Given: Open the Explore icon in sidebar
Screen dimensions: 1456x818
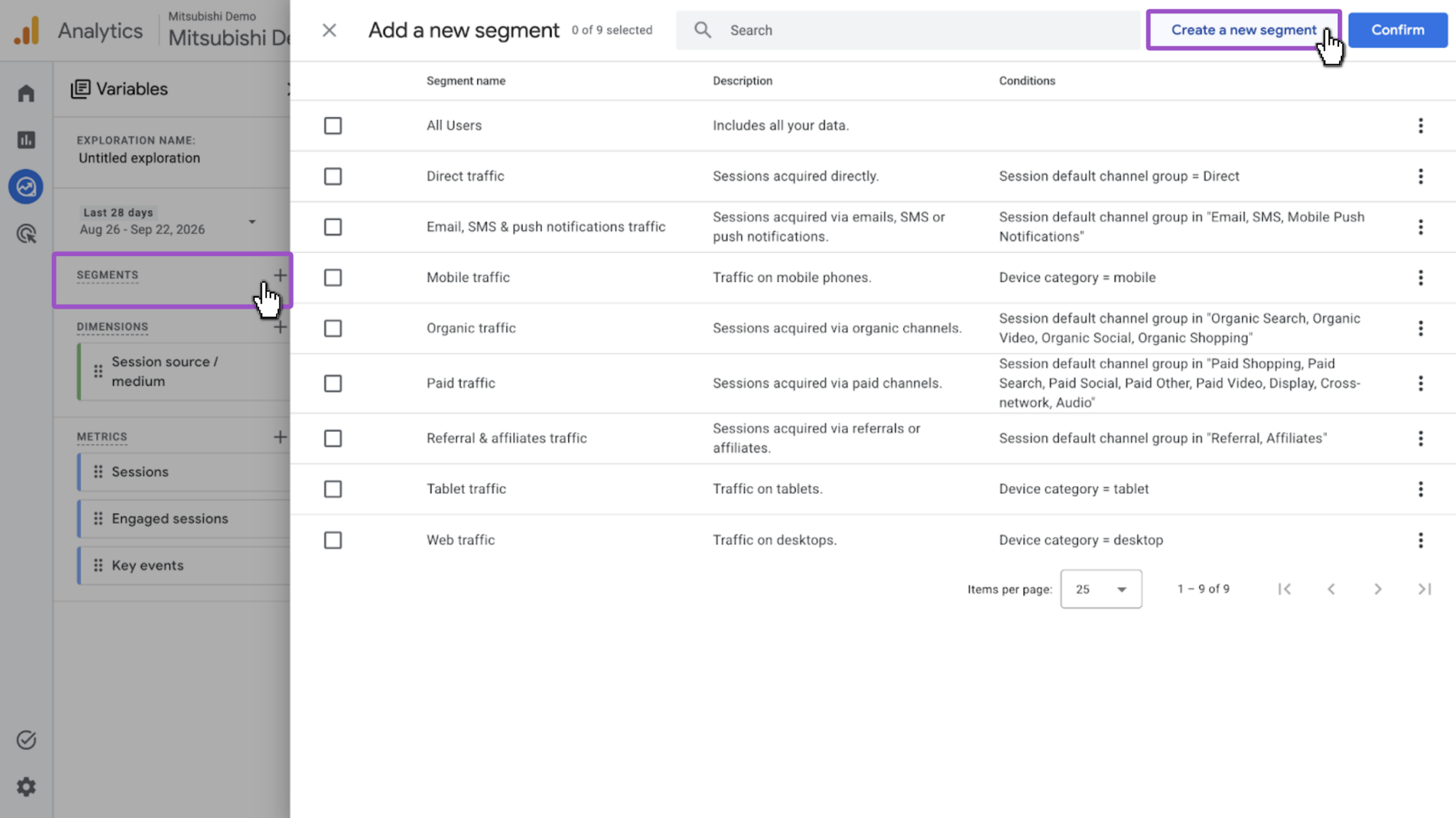Looking at the screenshot, I should 26,187.
